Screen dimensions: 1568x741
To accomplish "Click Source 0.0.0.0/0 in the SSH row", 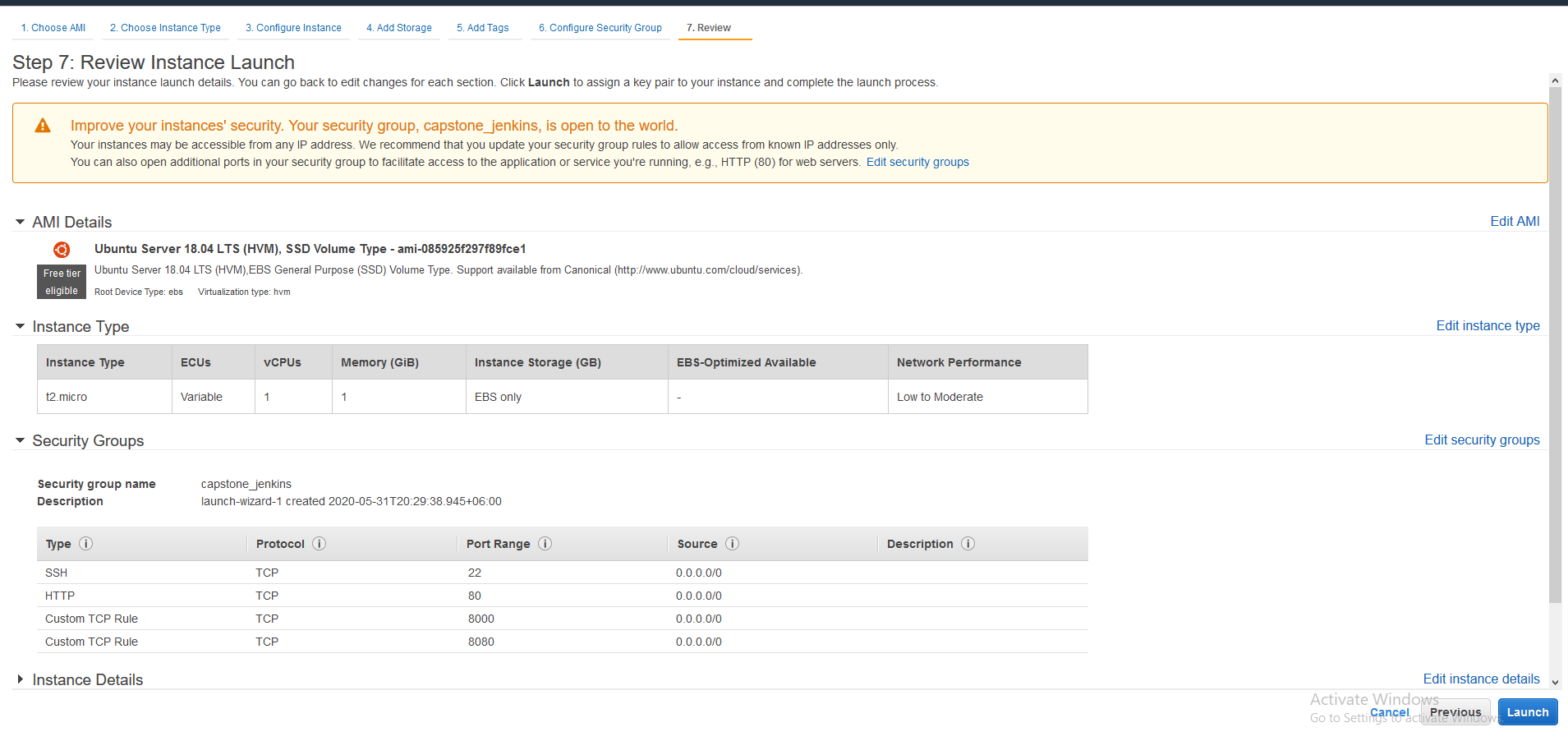I will click(x=699, y=573).
